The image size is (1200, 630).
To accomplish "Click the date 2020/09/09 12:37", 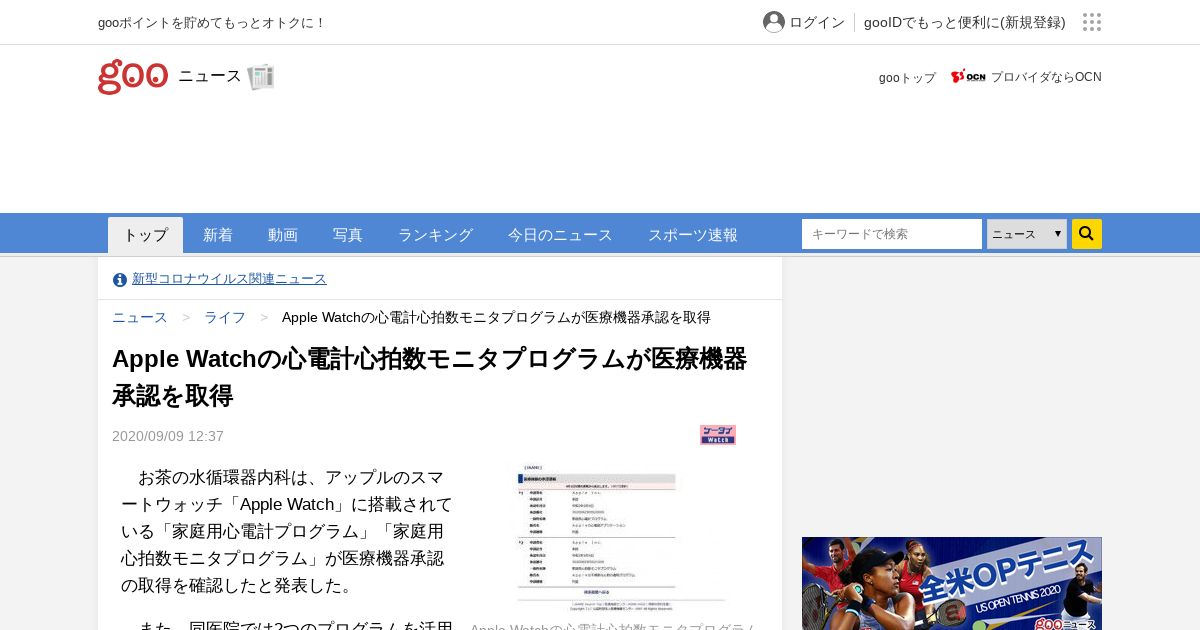I will 168,436.
